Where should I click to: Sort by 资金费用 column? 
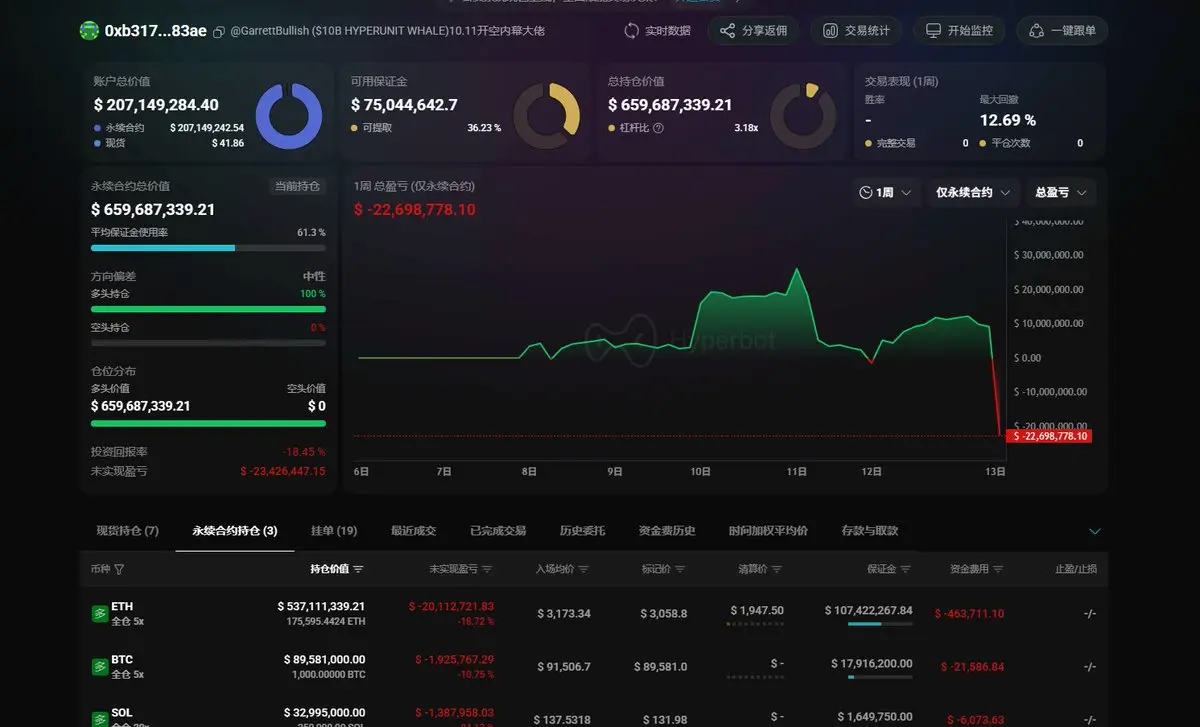click(977, 569)
